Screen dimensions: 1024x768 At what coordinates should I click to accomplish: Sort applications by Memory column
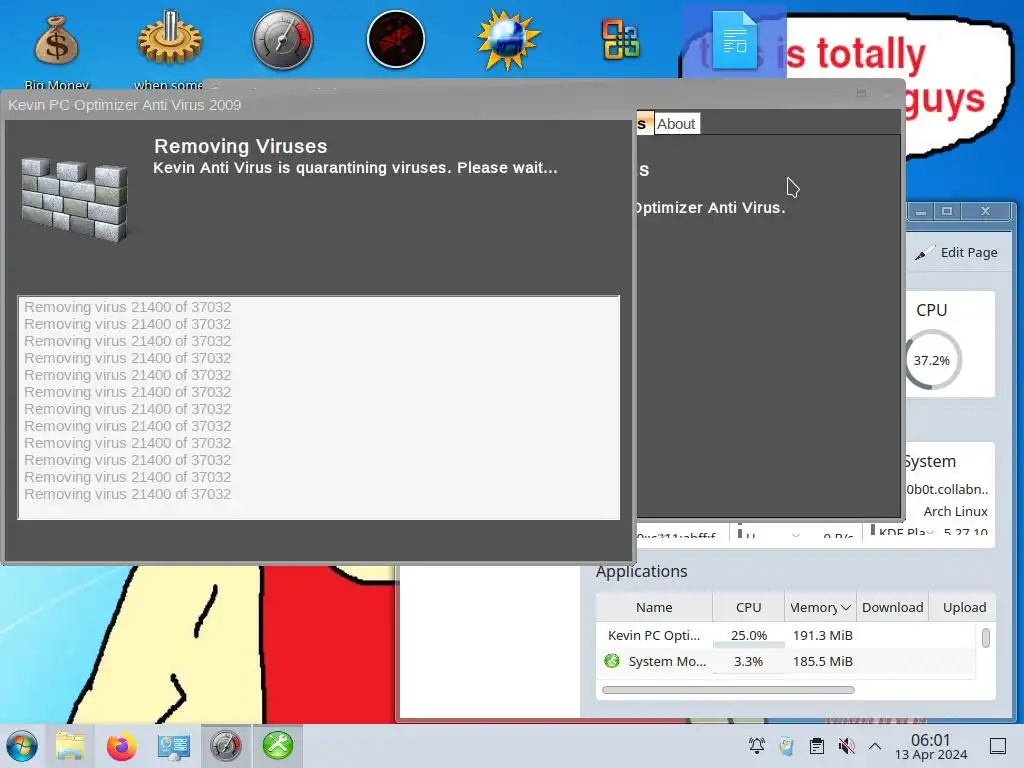click(x=820, y=607)
